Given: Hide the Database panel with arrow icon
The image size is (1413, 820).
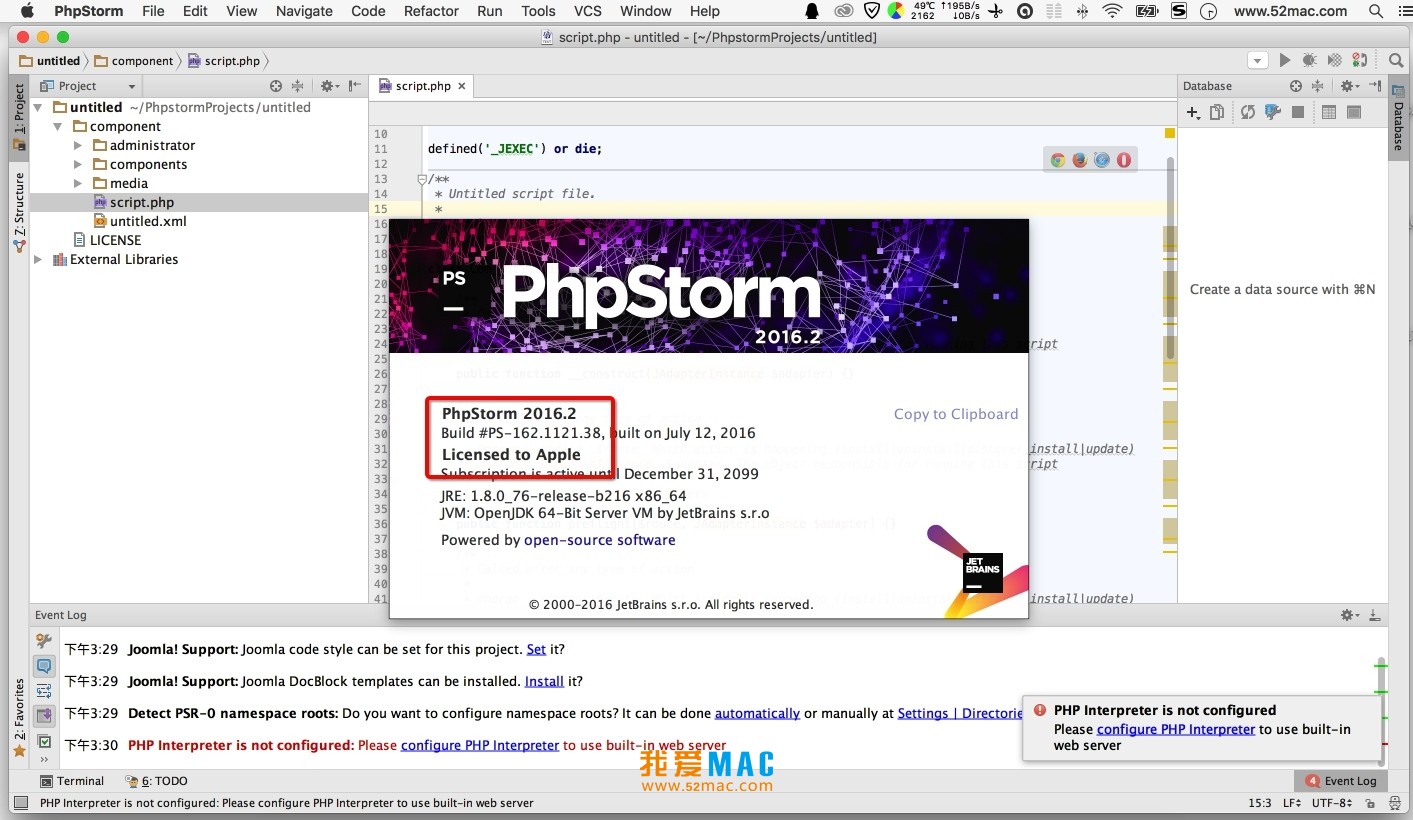Looking at the screenshot, I should (x=1375, y=86).
